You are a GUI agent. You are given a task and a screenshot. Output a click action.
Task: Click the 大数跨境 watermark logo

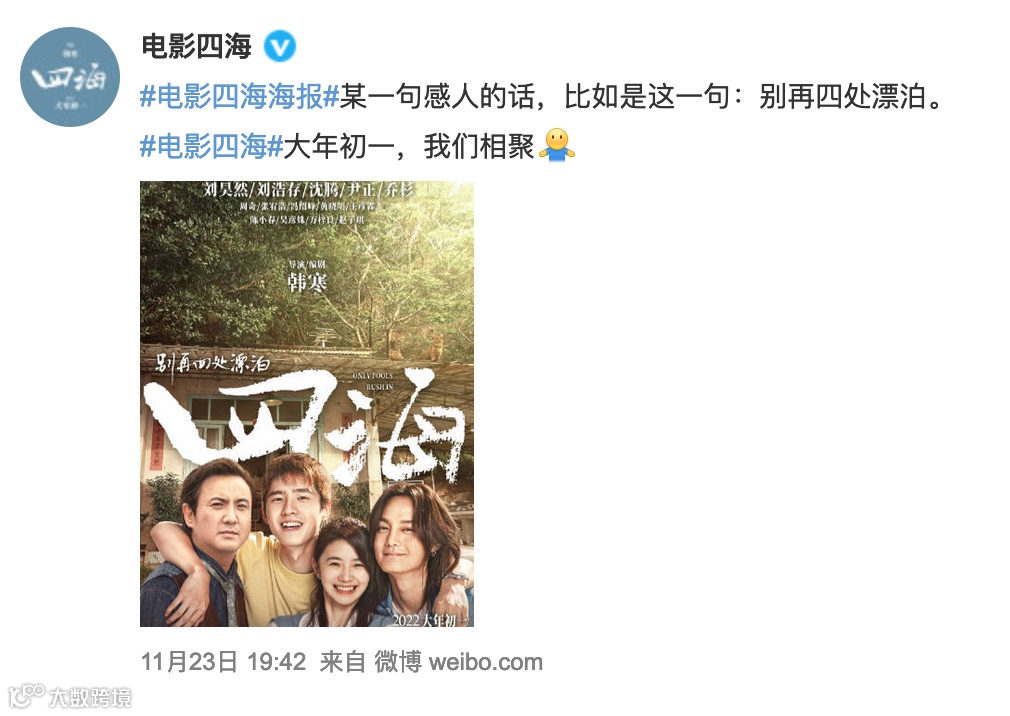[x=70, y=697]
